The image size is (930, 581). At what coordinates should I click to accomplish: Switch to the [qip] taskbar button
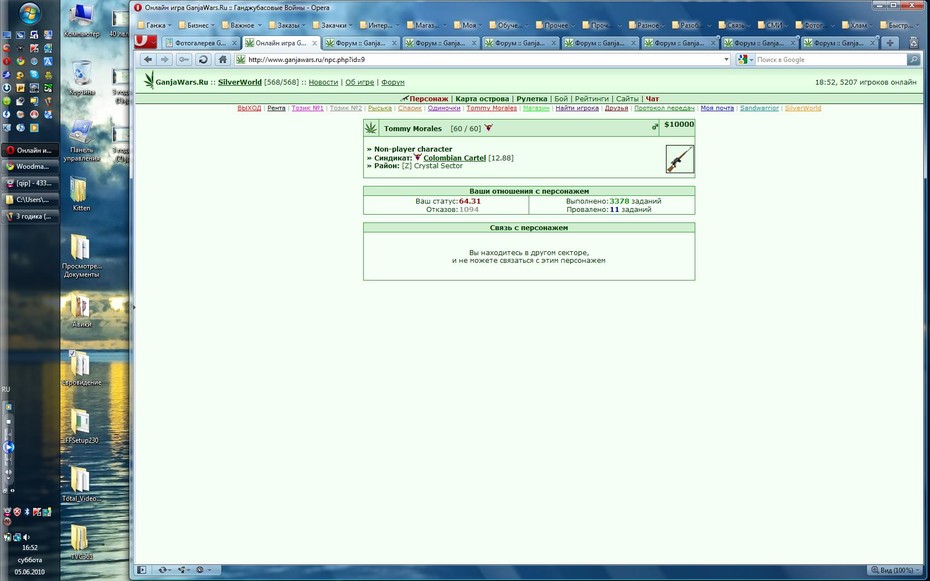pos(30,183)
